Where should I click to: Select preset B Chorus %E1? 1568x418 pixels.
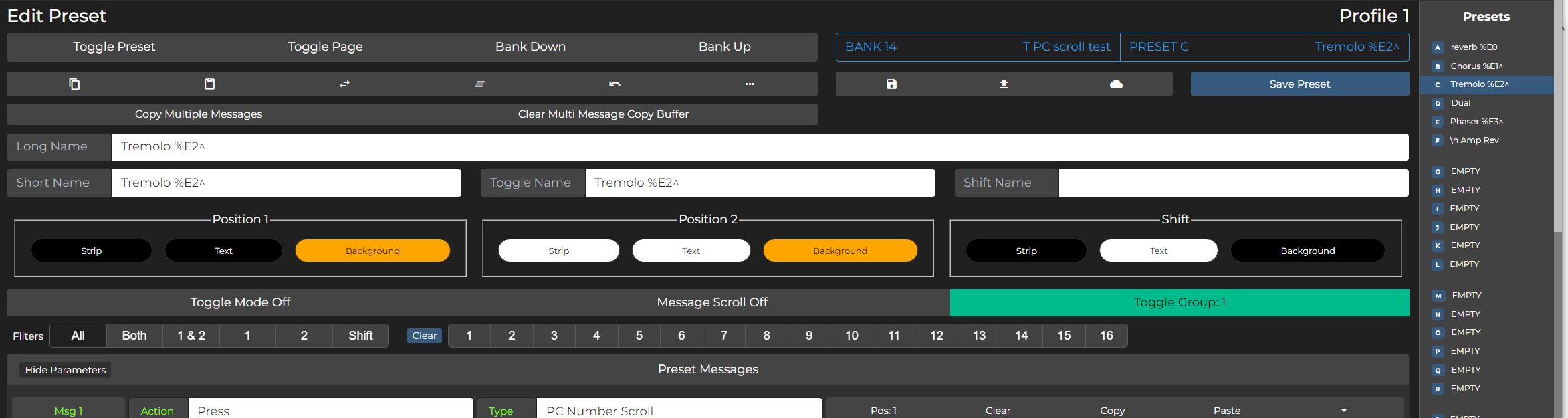coord(1486,66)
